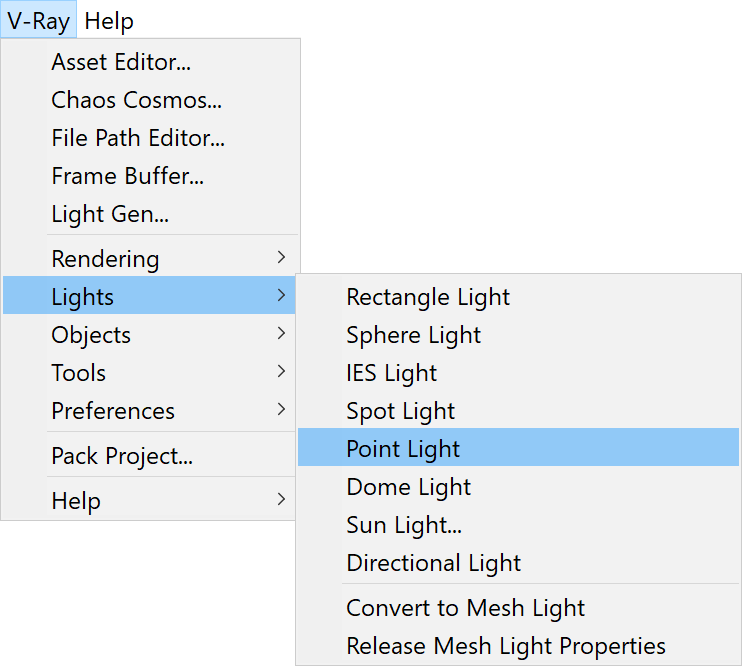Expand the Help submenu at bottom

(149, 500)
